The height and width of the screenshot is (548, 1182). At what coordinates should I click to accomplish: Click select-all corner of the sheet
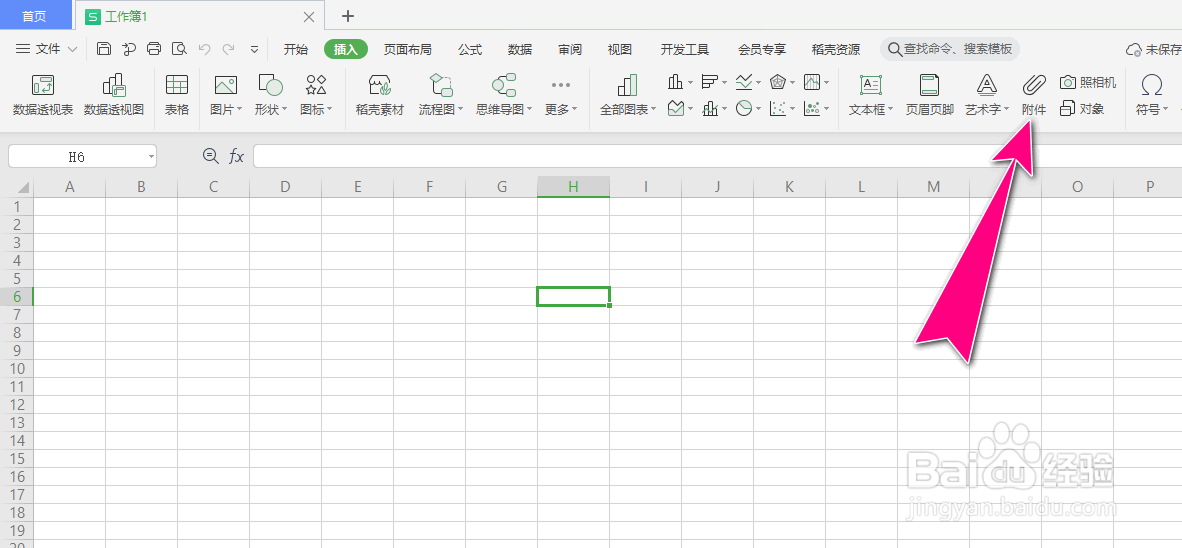point(23,187)
